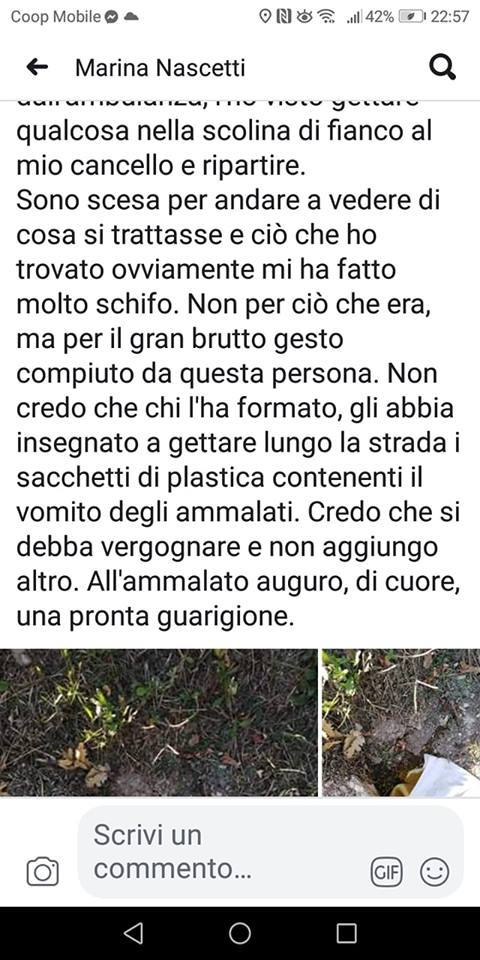Tap the cloud notification icon
Screen dimensions: 480x960
130,17
